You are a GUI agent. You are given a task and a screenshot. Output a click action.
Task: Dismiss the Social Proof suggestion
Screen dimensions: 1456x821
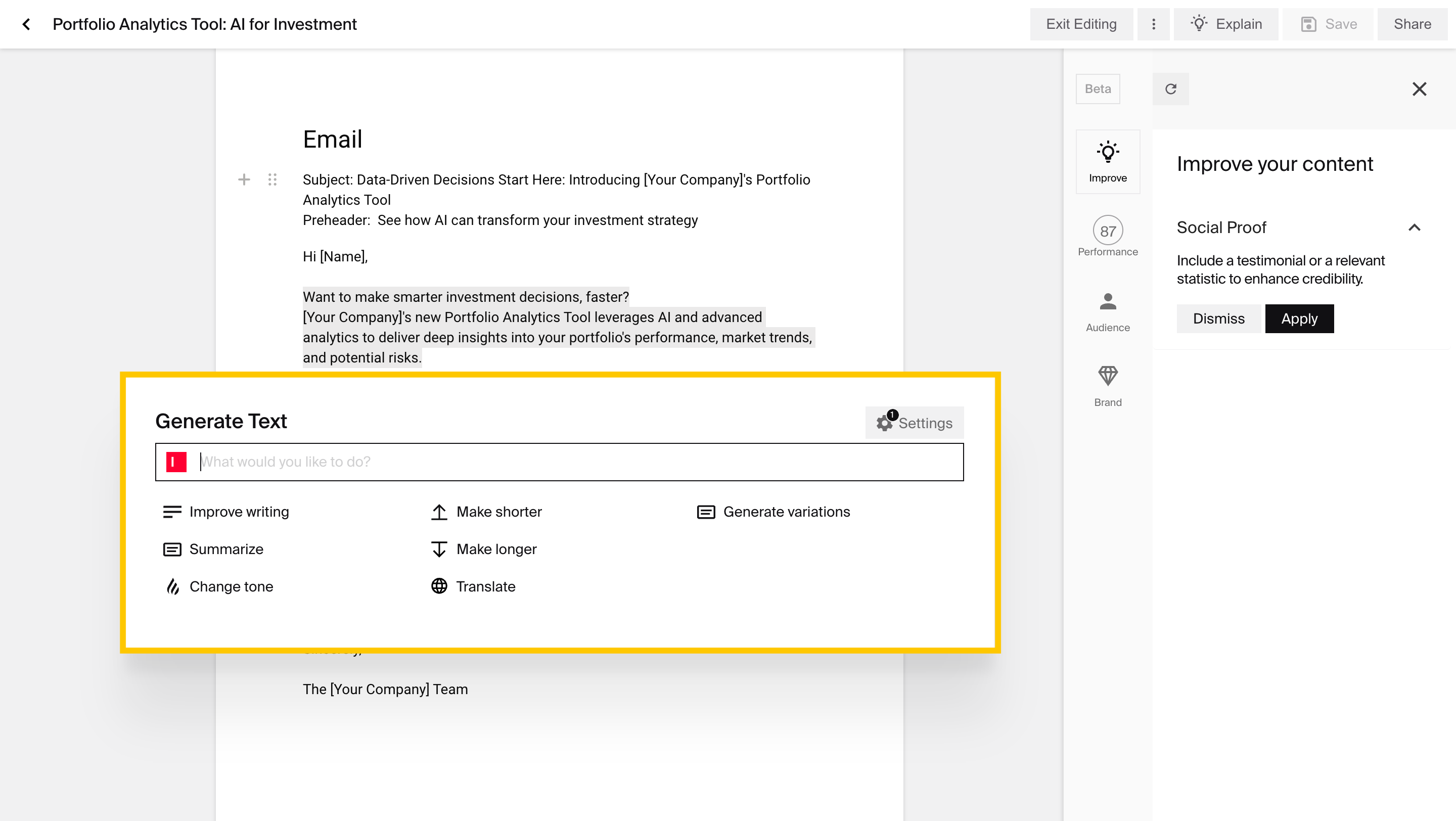(x=1218, y=318)
